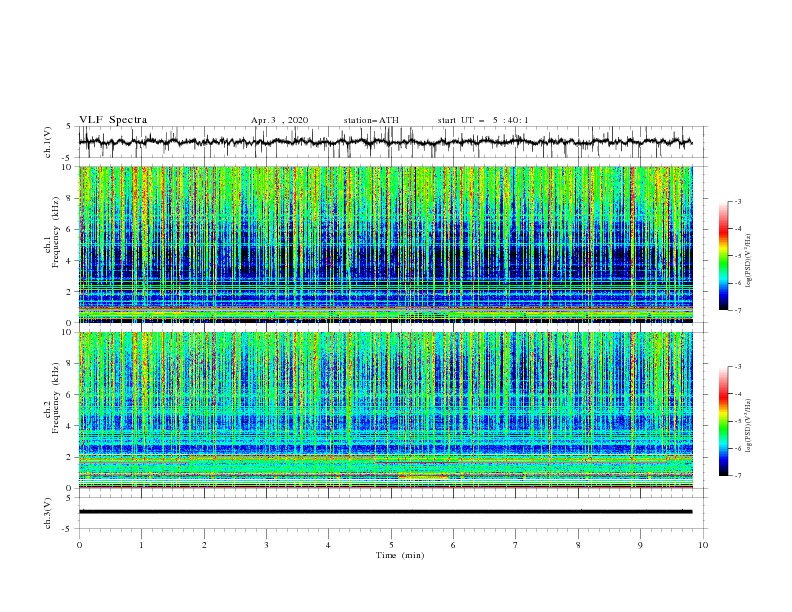This screenshot has width=792, height=612.
Task: Click the ch.1 frequency axis "10" tick label
Action: tap(67, 167)
